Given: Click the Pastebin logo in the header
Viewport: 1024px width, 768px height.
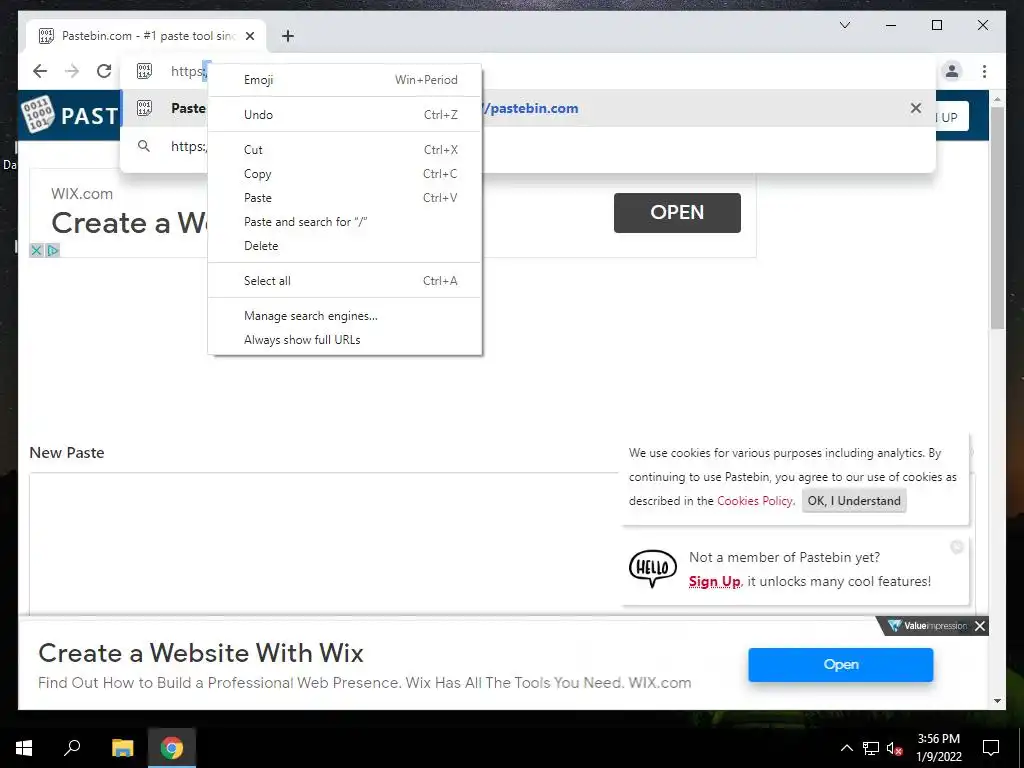Looking at the screenshot, I should [69, 116].
